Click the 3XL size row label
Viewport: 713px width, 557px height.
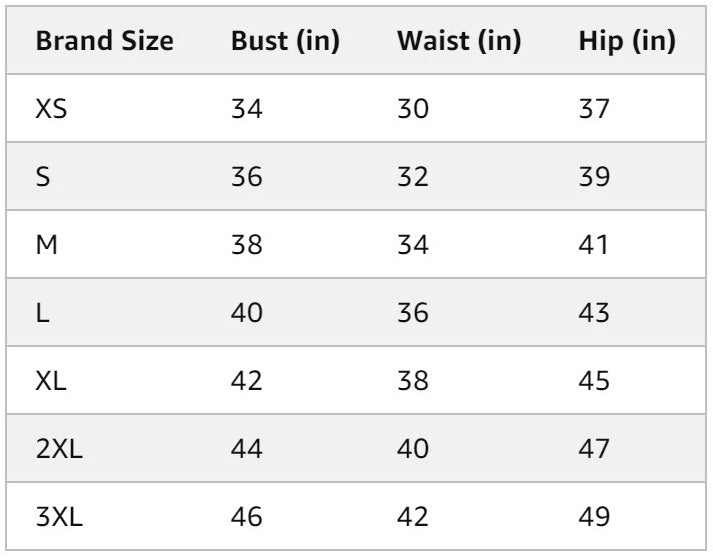tap(59, 517)
